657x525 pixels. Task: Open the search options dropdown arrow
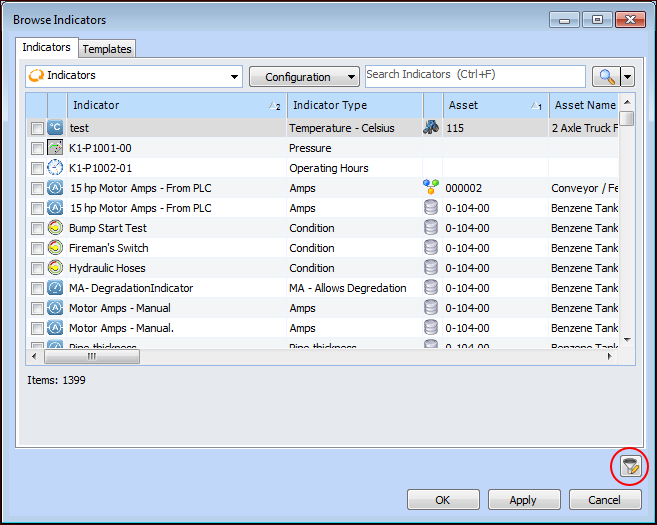pos(628,77)
